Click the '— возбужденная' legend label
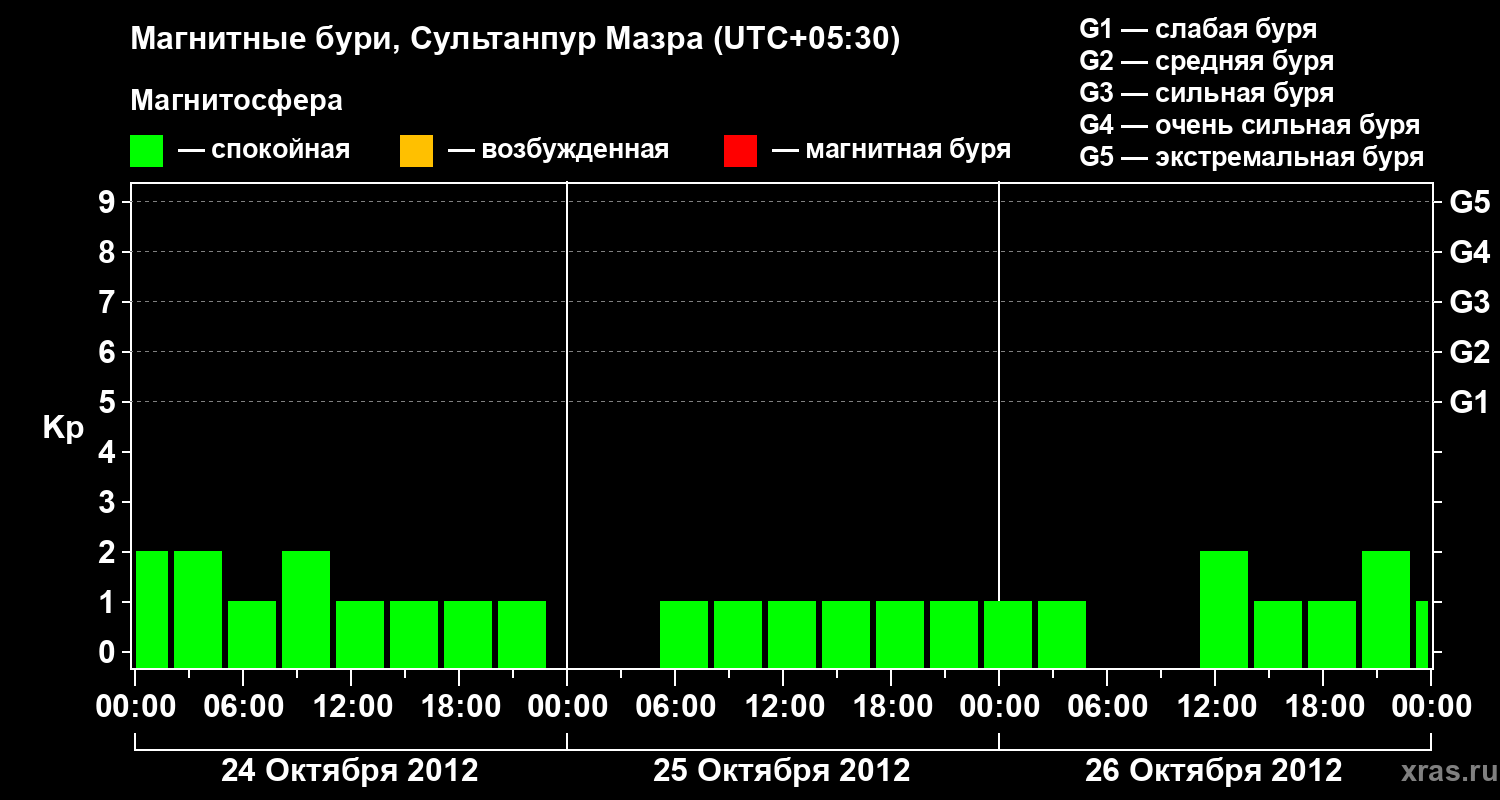 coord(558,151)
